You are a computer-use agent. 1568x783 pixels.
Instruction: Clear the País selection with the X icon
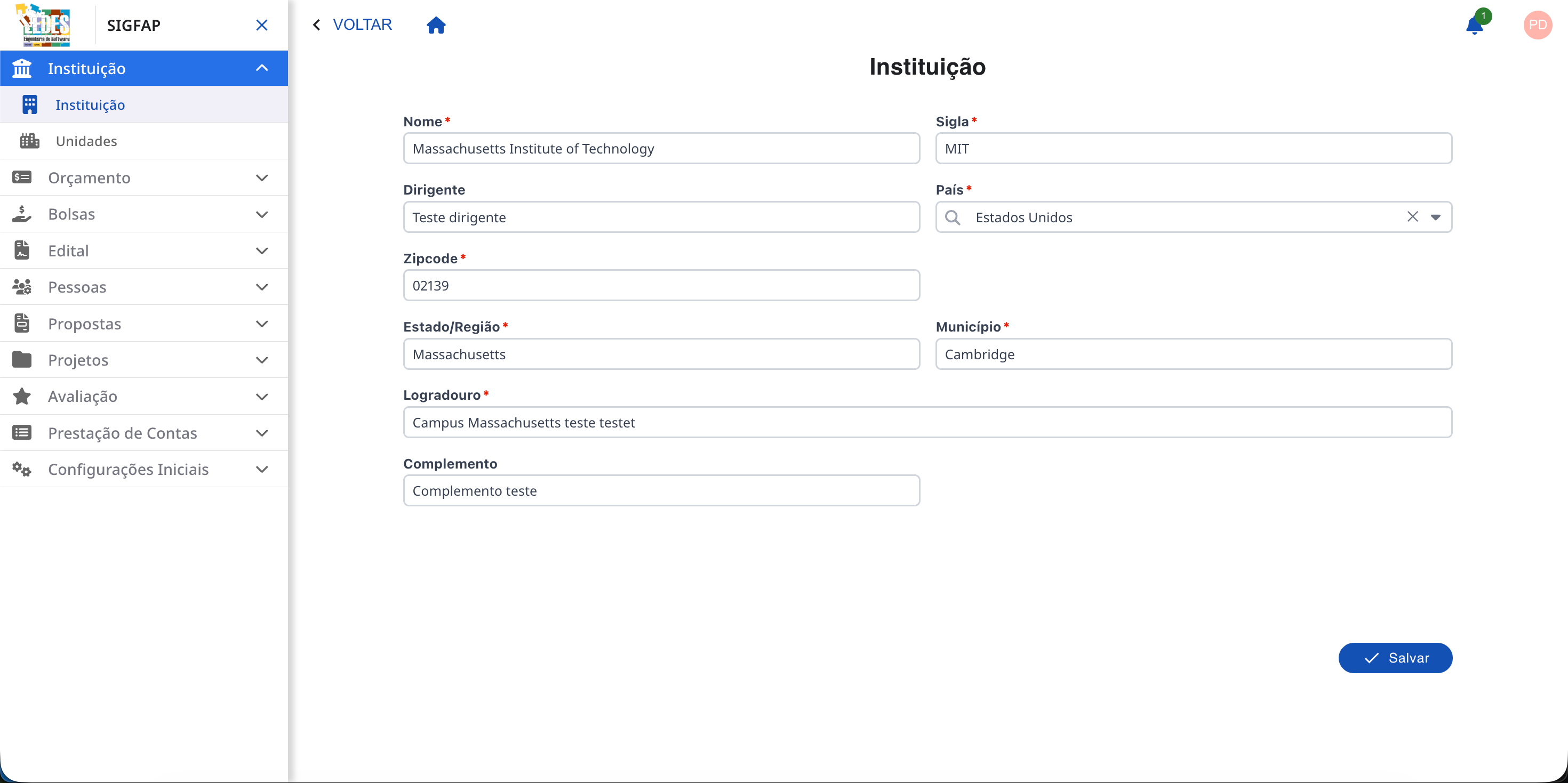(1413, 216)
